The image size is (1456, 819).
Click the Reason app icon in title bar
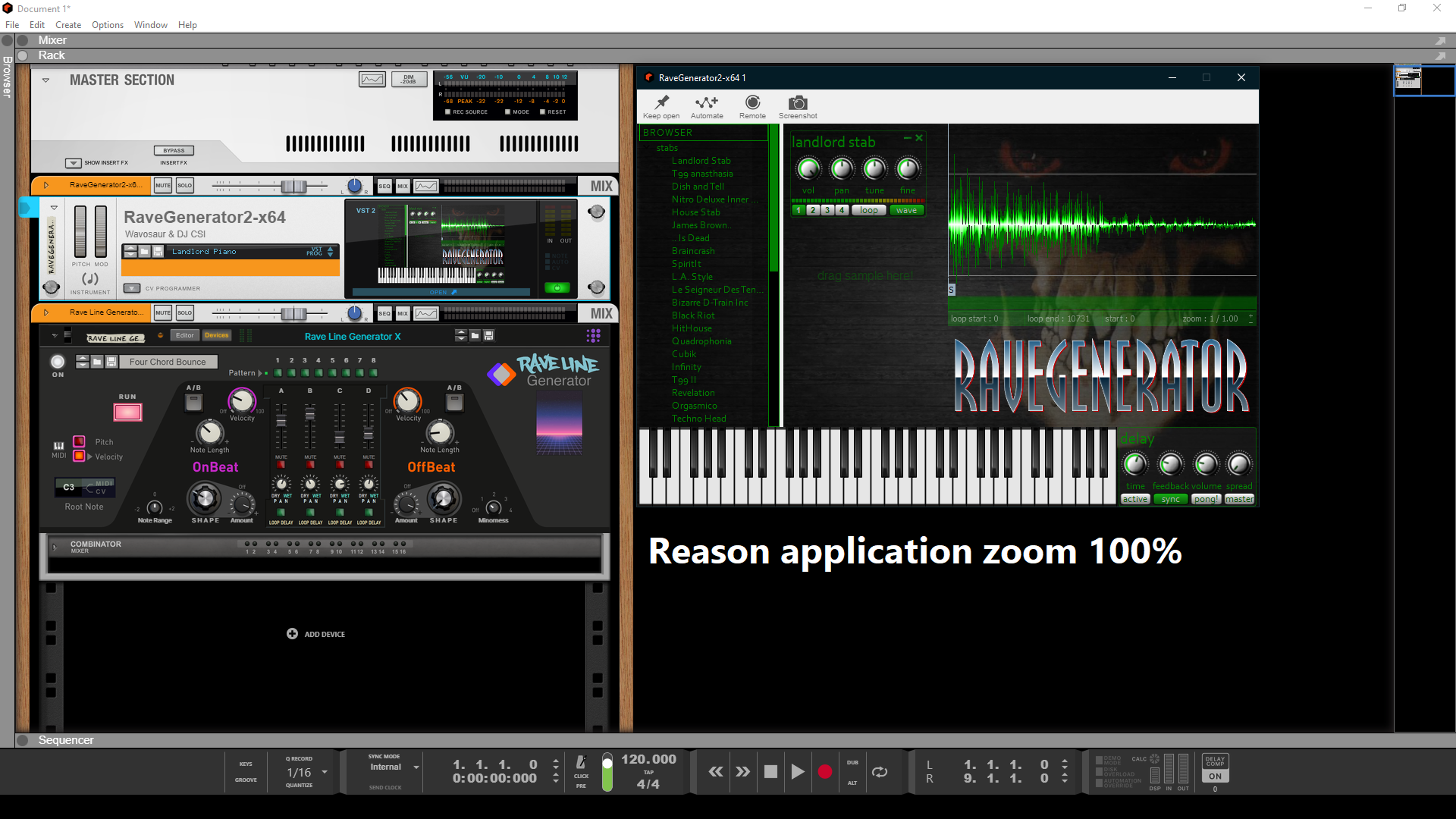tap(8, 8)
